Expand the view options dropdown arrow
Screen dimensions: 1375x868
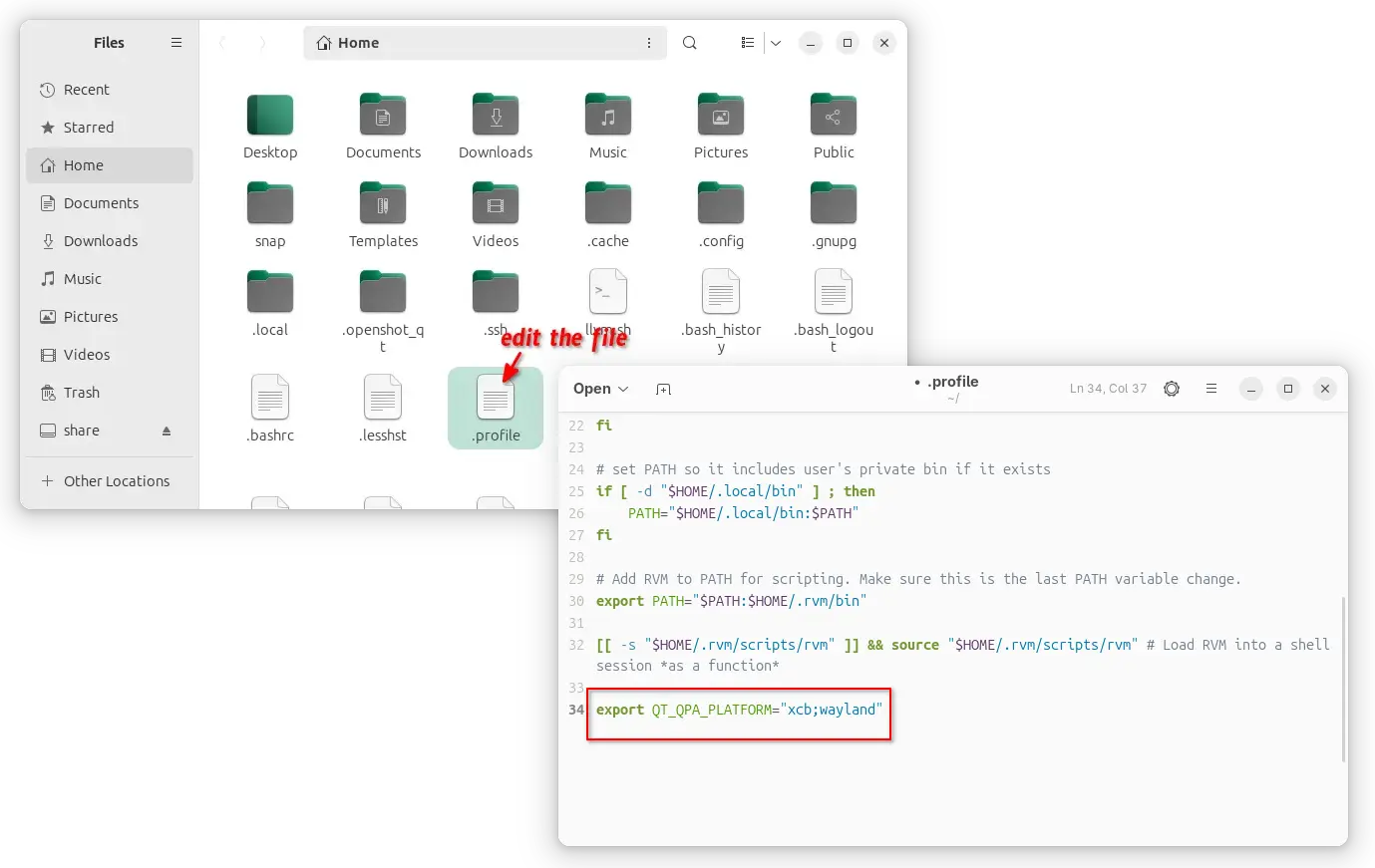(776, 43)
